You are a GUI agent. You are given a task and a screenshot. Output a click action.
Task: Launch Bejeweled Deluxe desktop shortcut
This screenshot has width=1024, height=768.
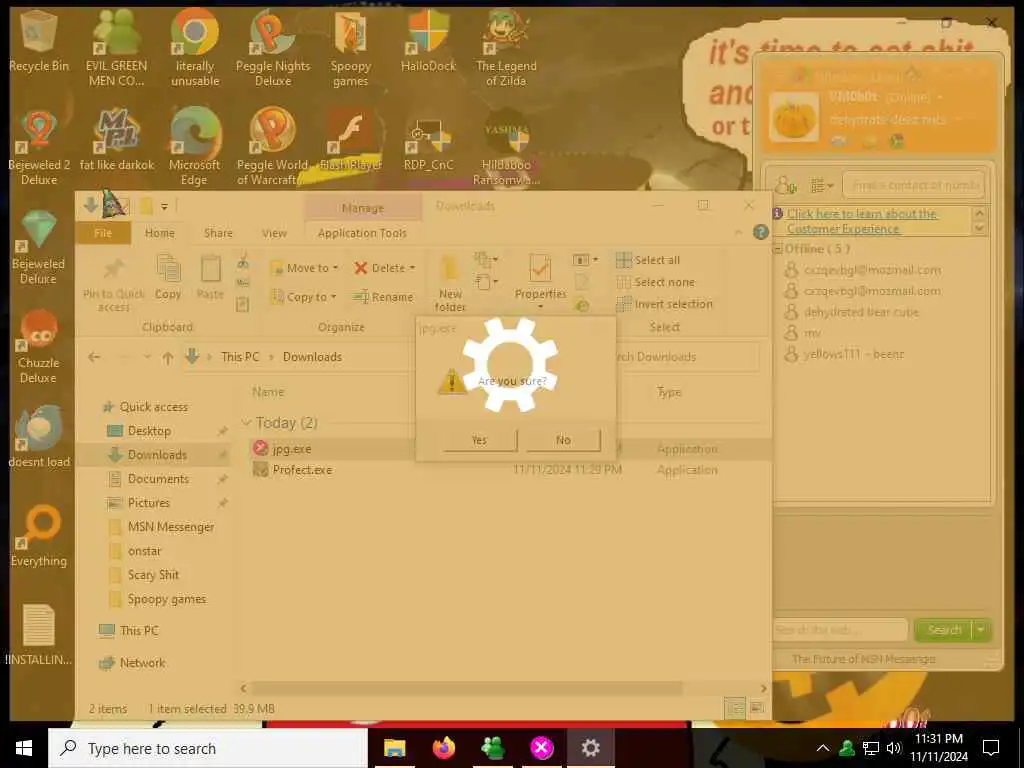(x=39, y=246)
